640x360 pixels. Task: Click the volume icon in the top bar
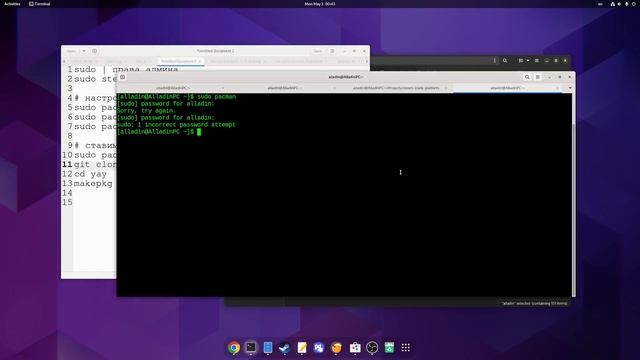(619, 4)
